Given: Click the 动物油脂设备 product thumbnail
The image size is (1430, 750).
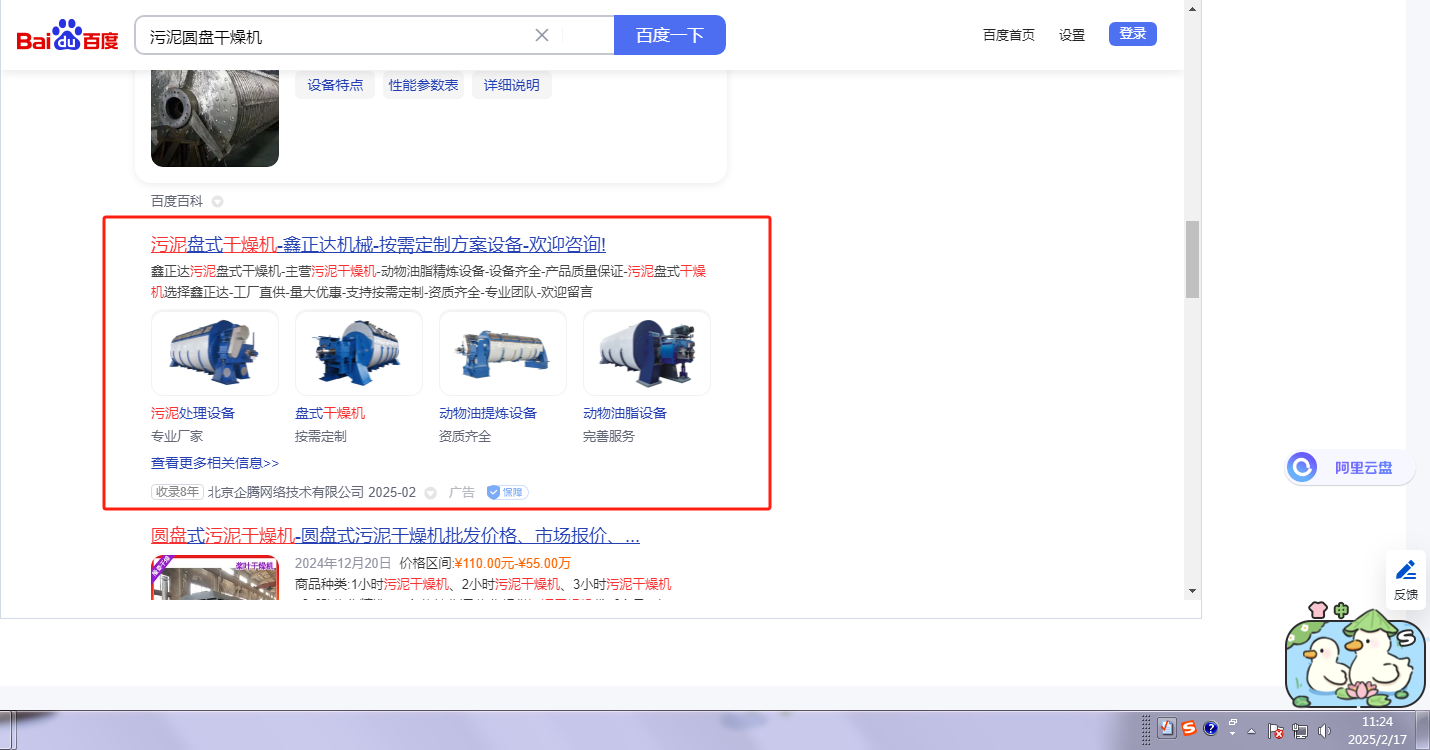Looking at the screenshot, I should [x=647, y=353].
